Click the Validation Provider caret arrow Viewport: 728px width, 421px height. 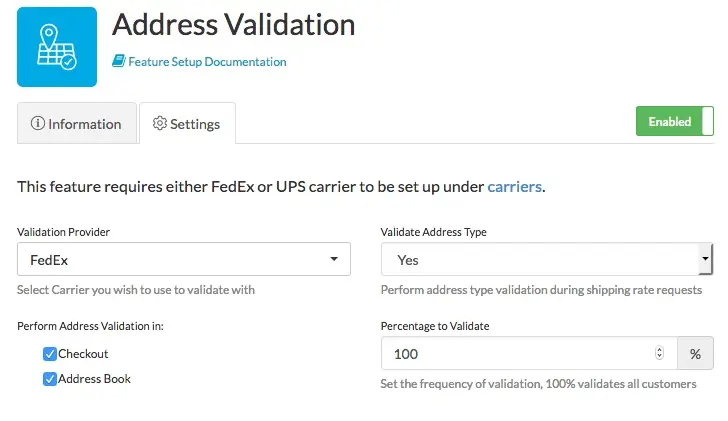[x=334, y=259]
